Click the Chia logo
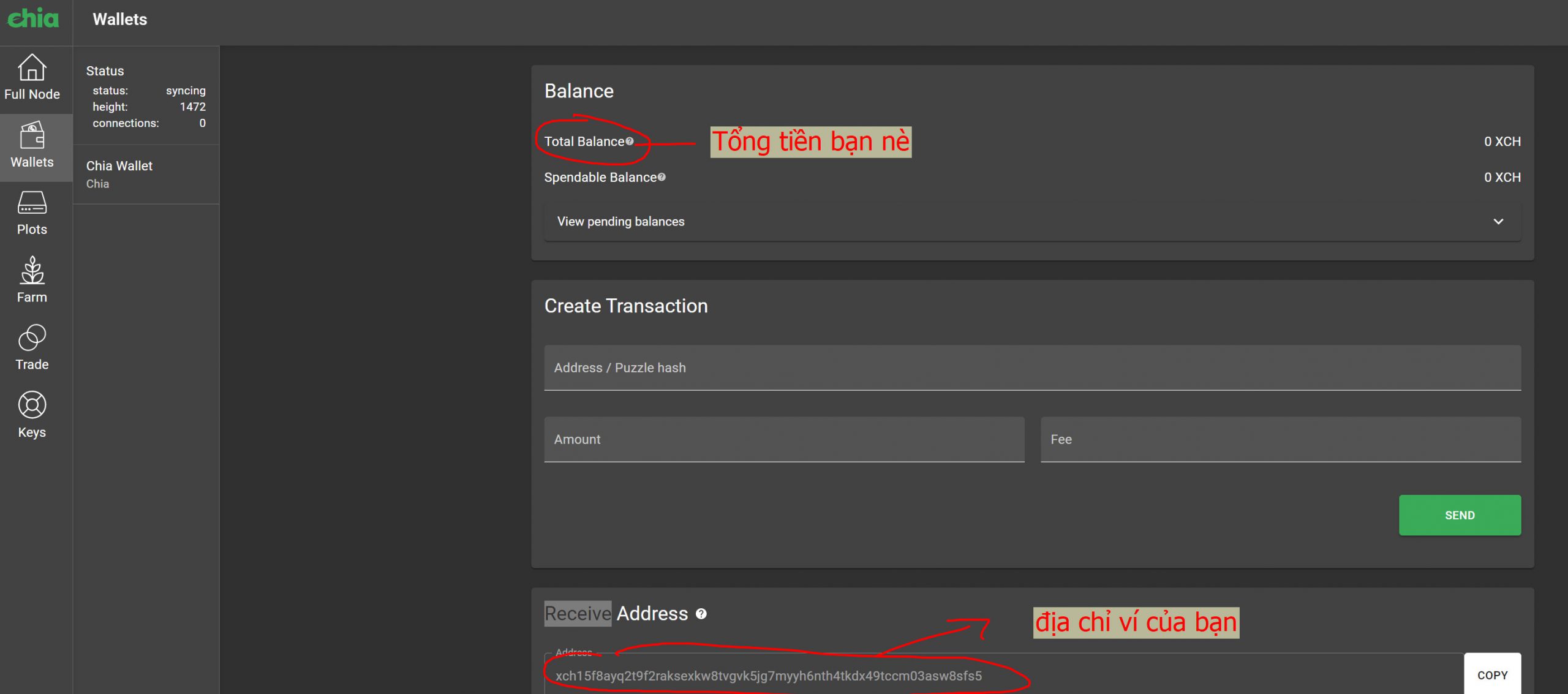This screenshot has height=694, width=1568. (x=33, y=18)
